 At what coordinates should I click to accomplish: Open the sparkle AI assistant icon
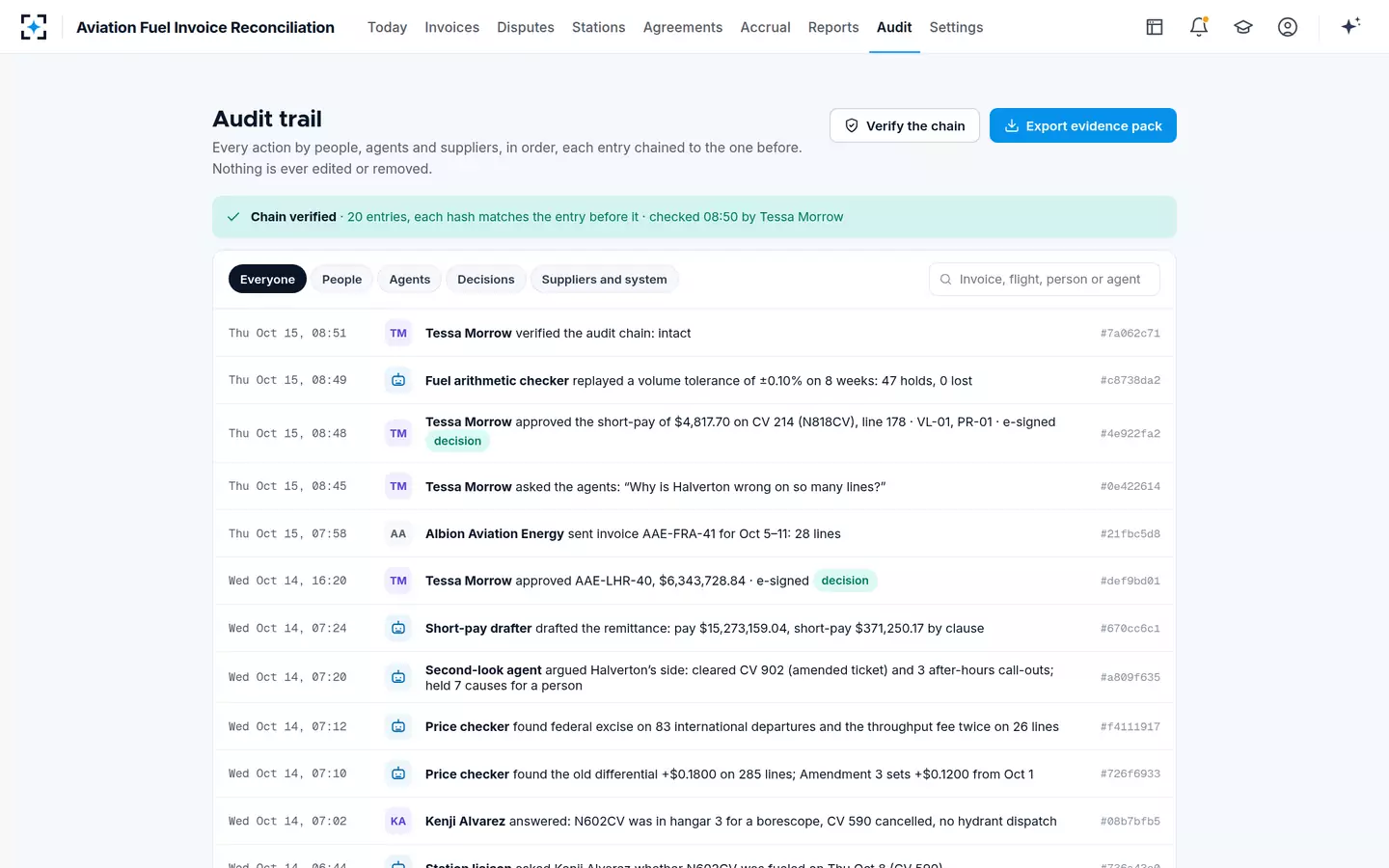coord(1350,26)
